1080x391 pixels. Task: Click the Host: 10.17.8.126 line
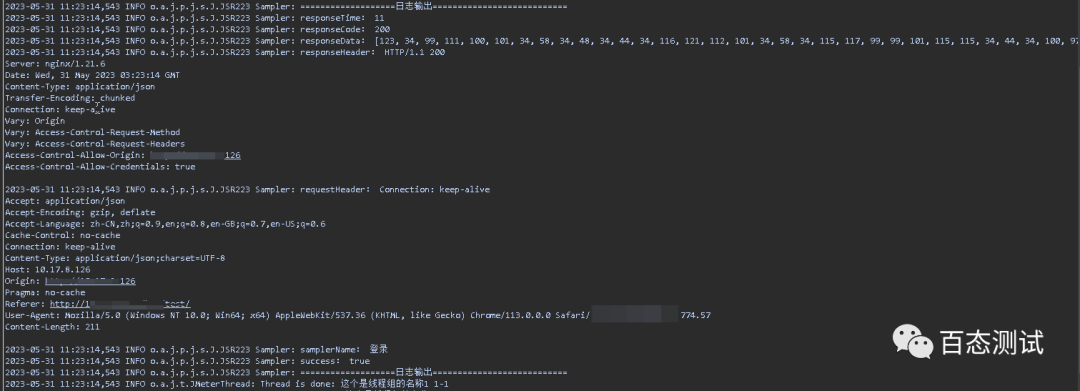48,269
